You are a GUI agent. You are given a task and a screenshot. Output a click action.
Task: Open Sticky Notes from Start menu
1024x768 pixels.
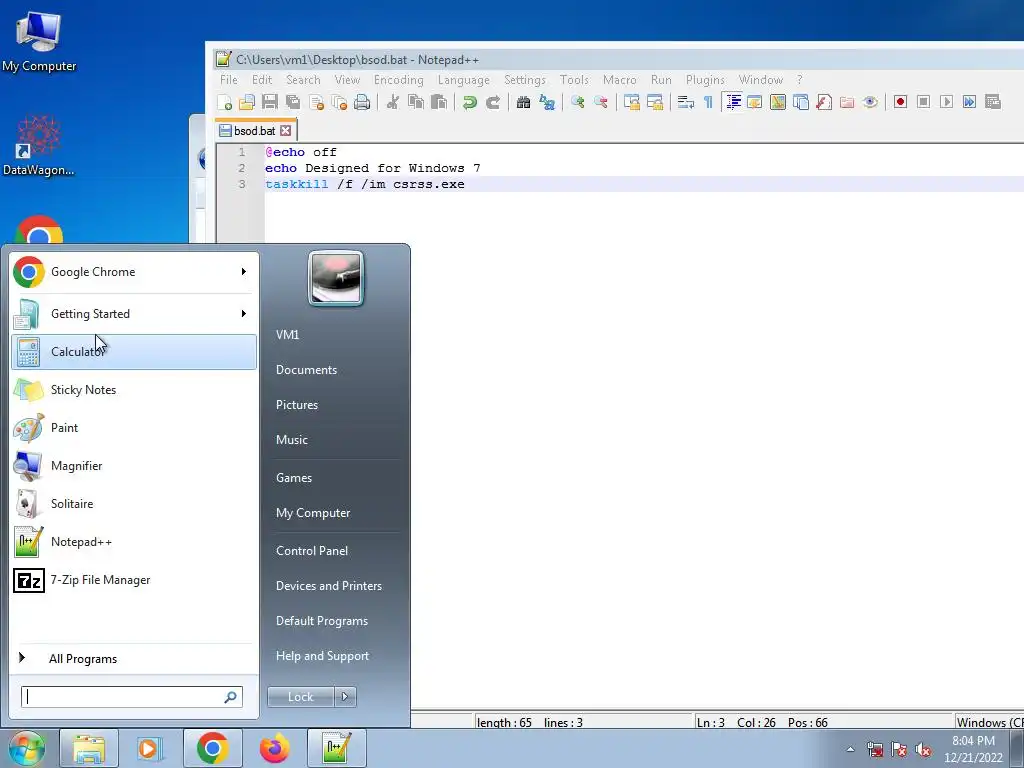pos(134,390)
